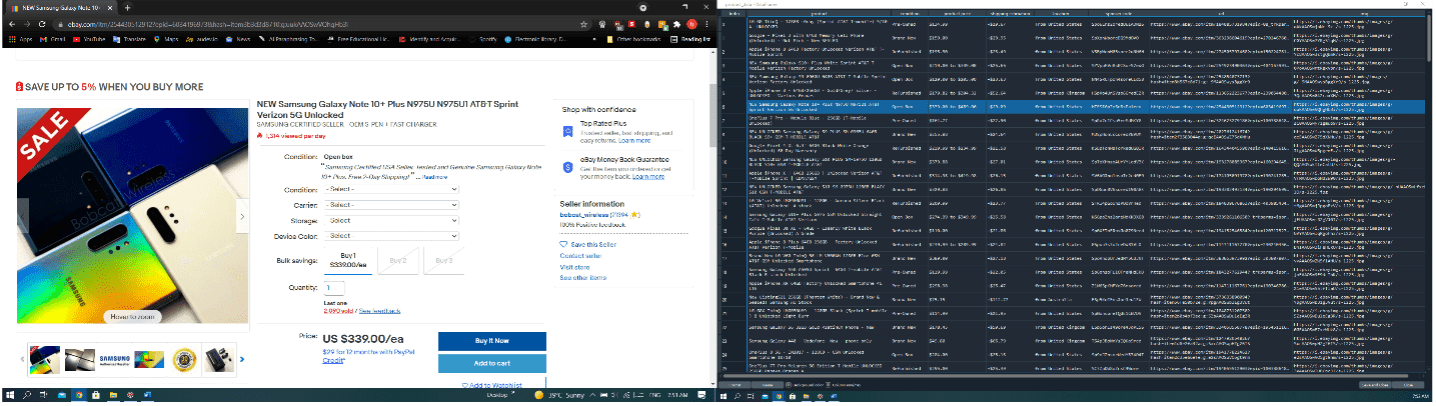Select the Buy 3 bulk savings option

click(443, 260)
